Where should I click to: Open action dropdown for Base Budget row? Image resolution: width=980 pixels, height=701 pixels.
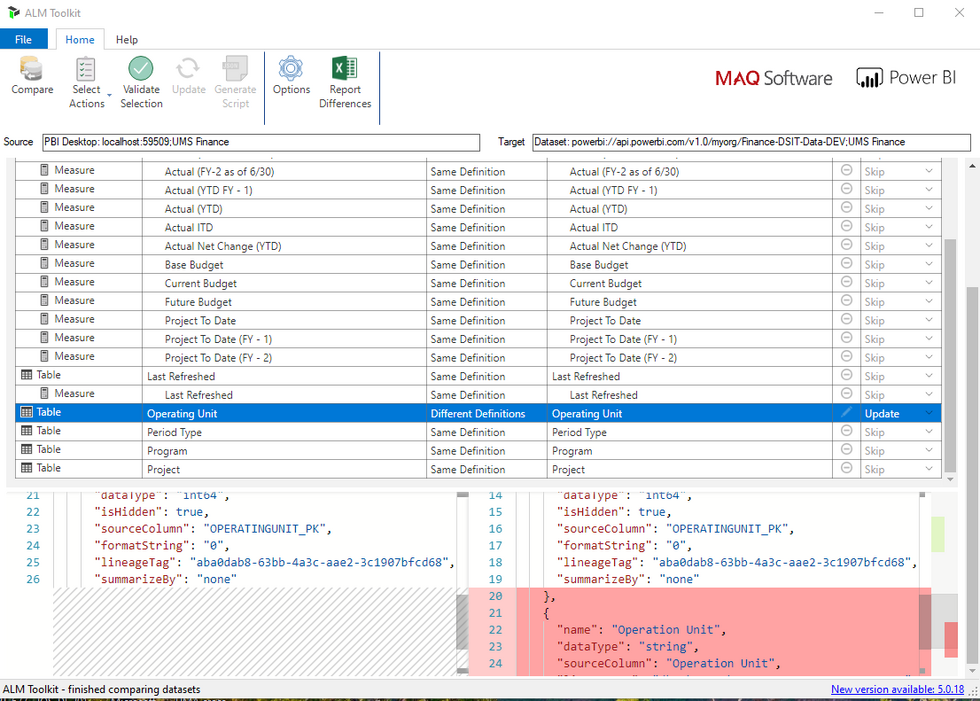pos(929,264)
